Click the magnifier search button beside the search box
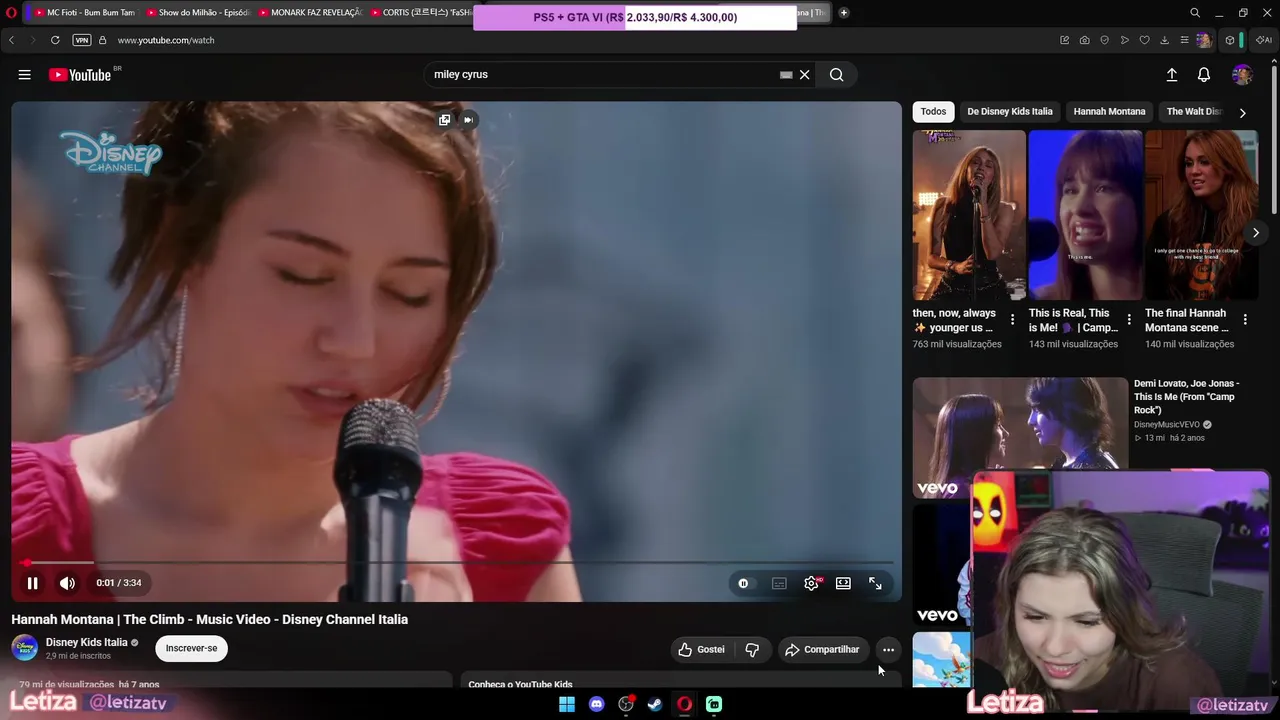Image resolution: width=1280 pixels, height=720 pixels. (837, 75)
